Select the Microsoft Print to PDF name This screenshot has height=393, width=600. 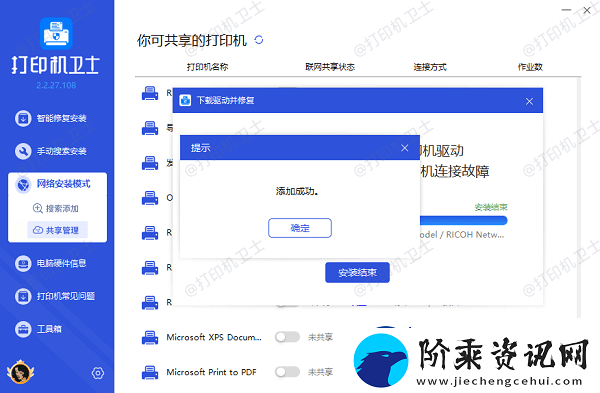pyautogui.click(x=211, y=372)
